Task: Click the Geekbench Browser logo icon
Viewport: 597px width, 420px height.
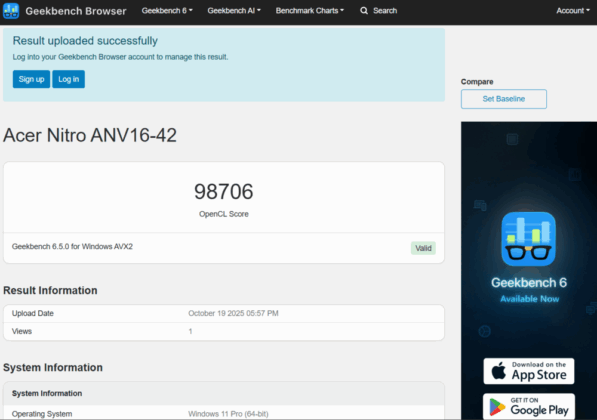Action: pos(11,11)
